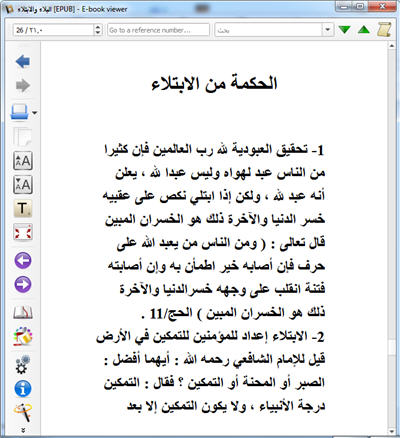
Task: Show book metadata with the blue info icon
Action: pyautogui.click(x=23, y=389)
